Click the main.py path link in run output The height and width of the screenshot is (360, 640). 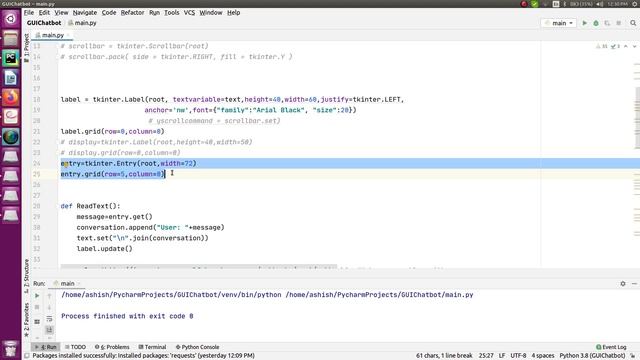[x=379, y=295]
